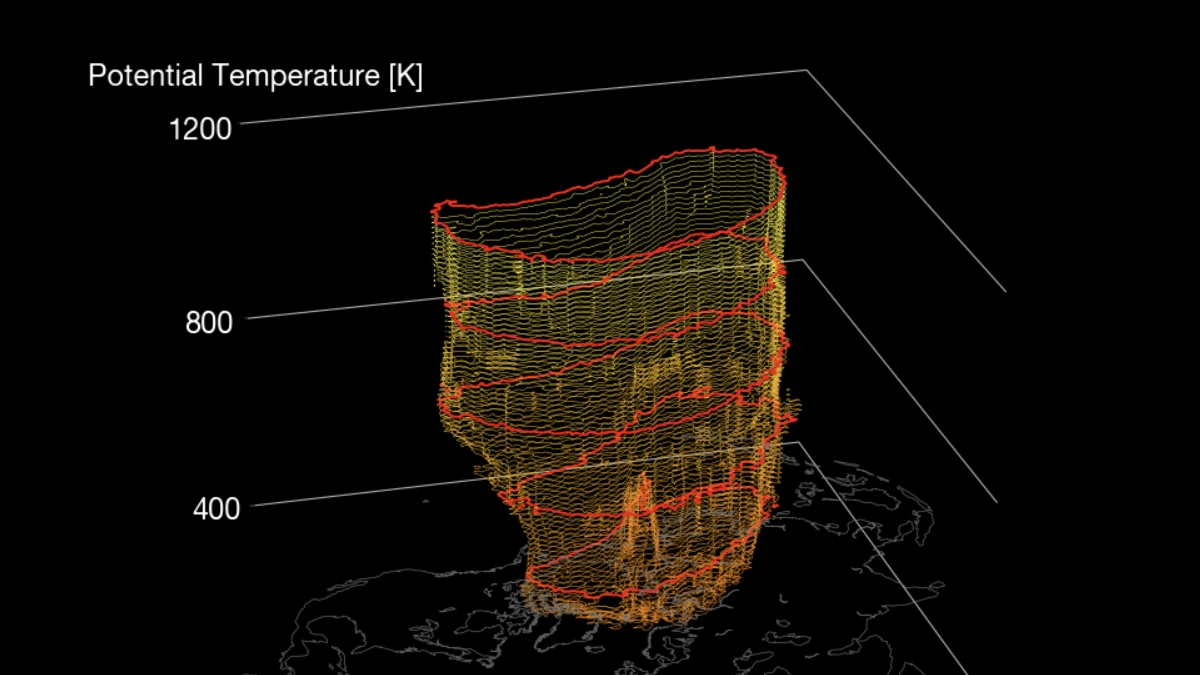This screenshot has height=675, width=1200.
Task: Click the bright orange spike inside the vortex
Action: (x=635, y=500)
